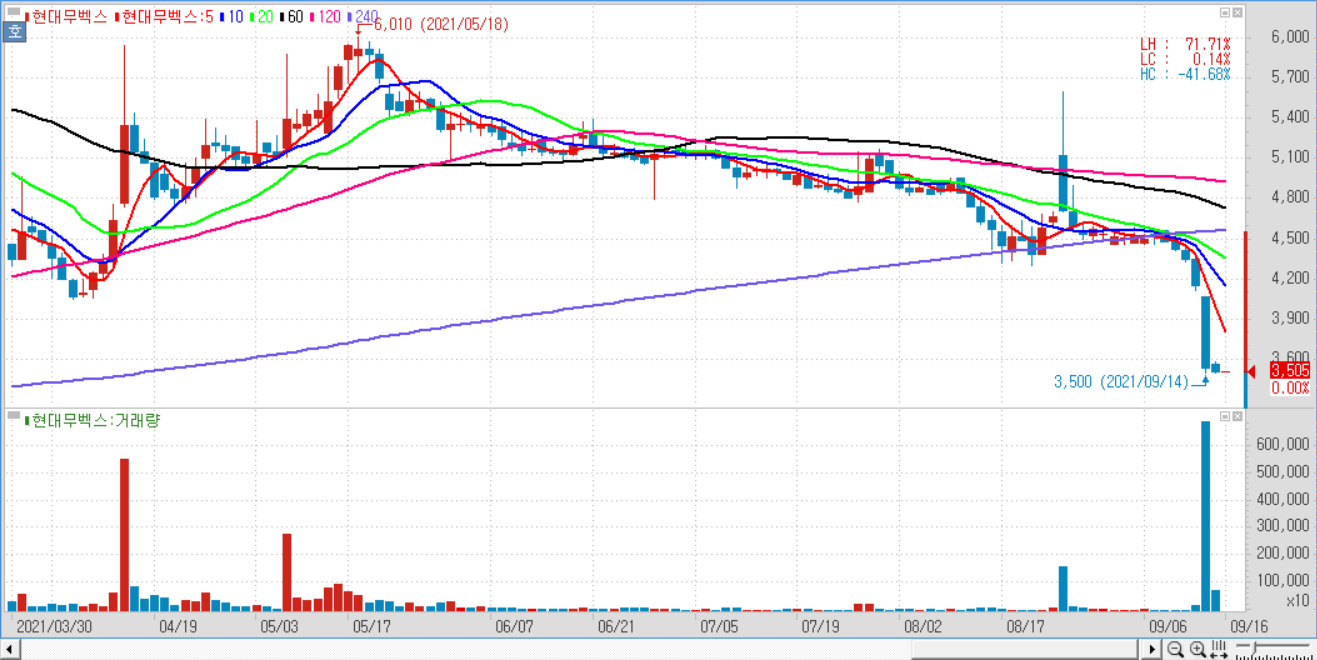Viewport: 1317px width, 660px height.
Task: Click the 08/17 date axis label
Action: (1025, 626)
